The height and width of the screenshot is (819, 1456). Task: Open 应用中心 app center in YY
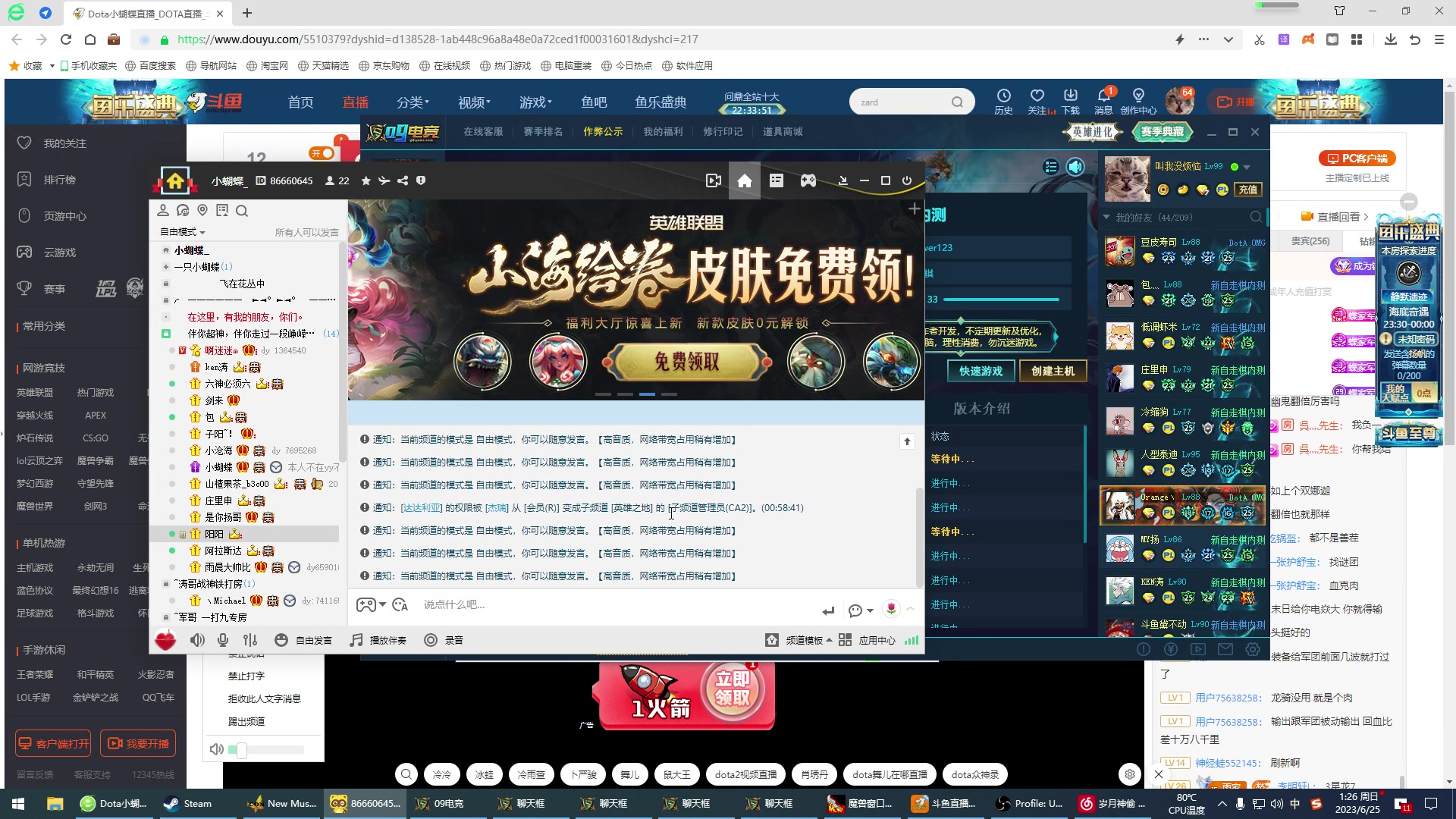click(x=868, y=640)
